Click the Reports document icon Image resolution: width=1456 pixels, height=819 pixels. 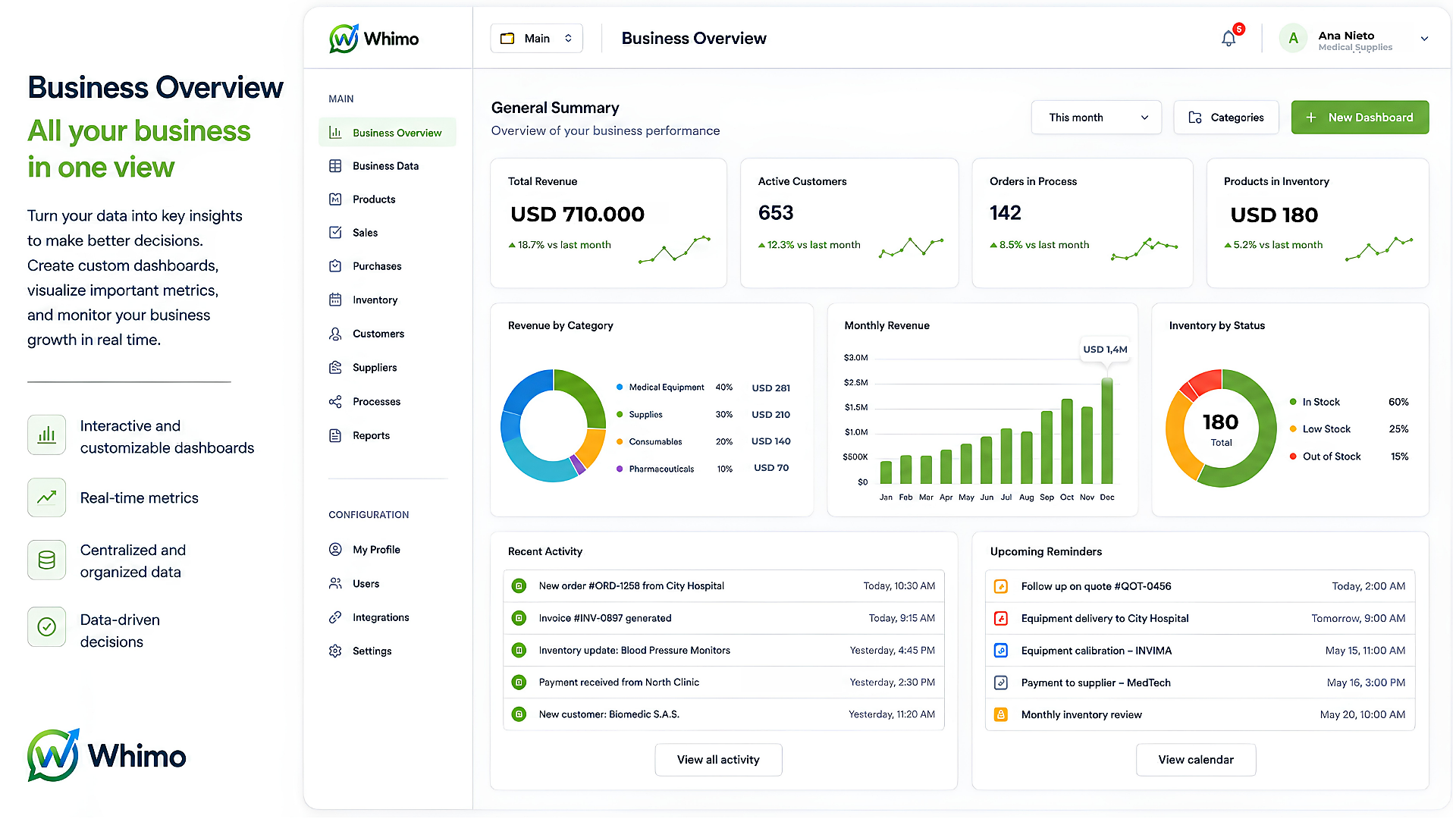tap(335, 435)
